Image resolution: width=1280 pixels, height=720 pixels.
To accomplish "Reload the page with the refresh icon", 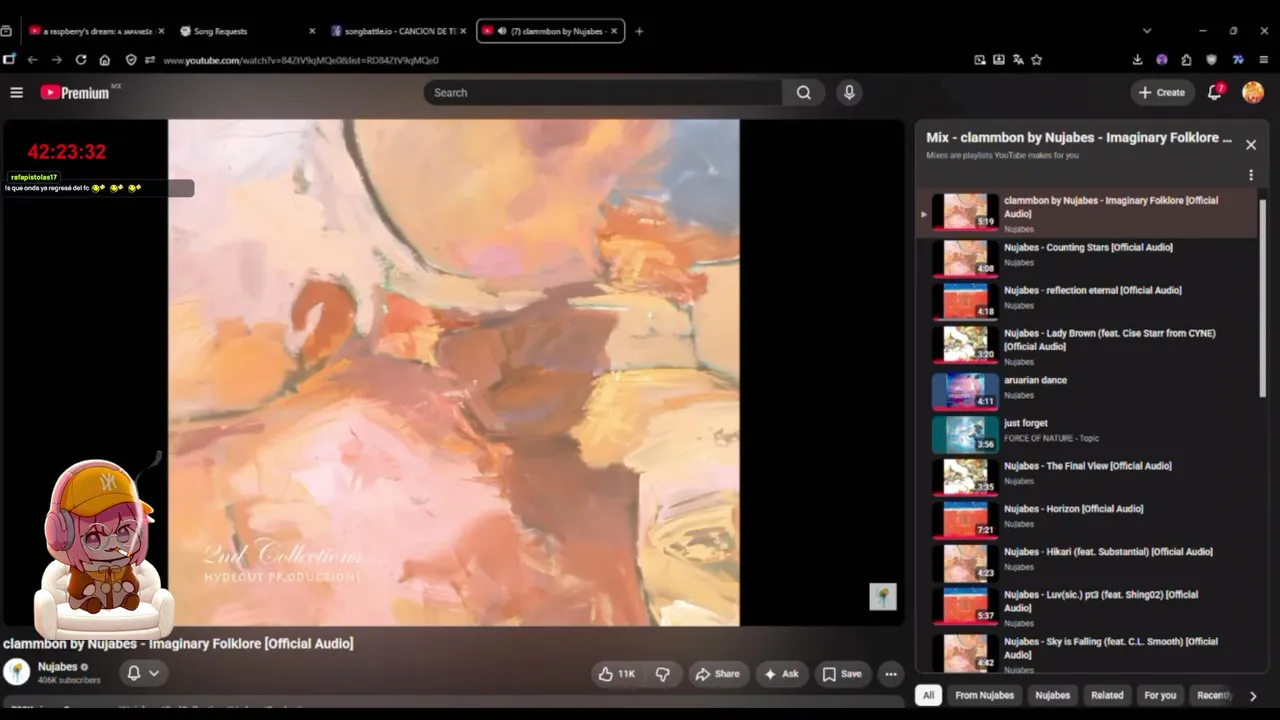I will click(x=81, y=60).
